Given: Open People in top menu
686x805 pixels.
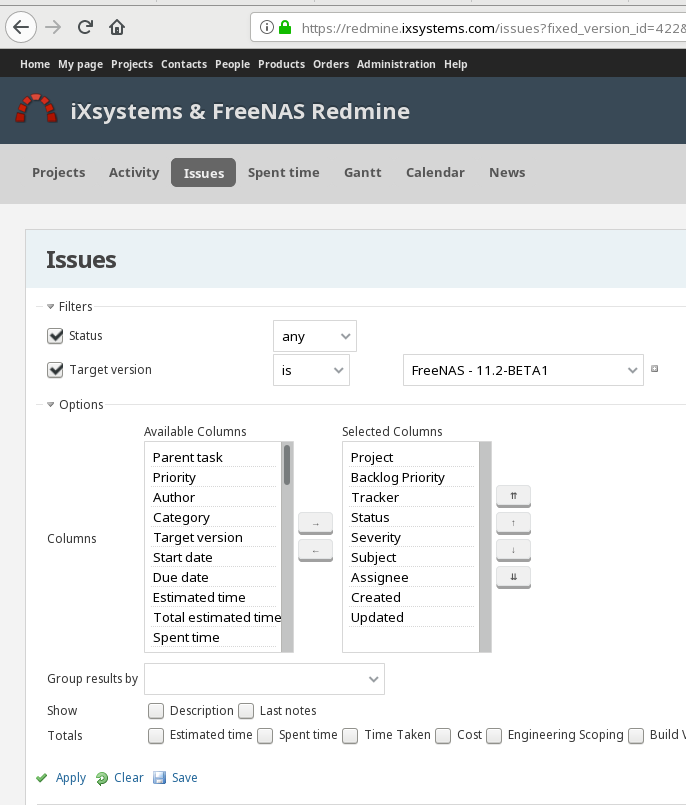Looking at the screenshot, I should click(232, 64).
